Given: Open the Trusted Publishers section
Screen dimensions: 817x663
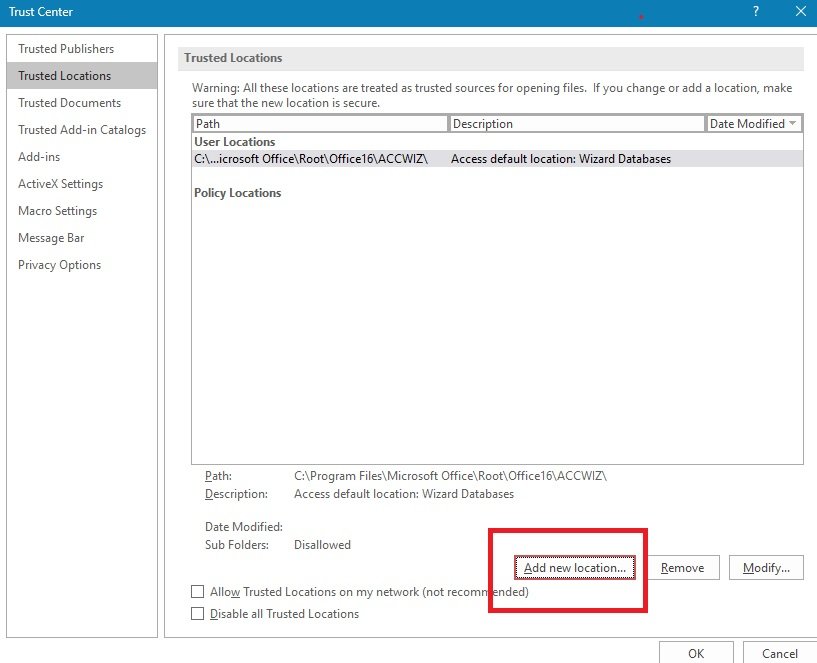Looking at the screenshot, I should [x=66, y=49].
